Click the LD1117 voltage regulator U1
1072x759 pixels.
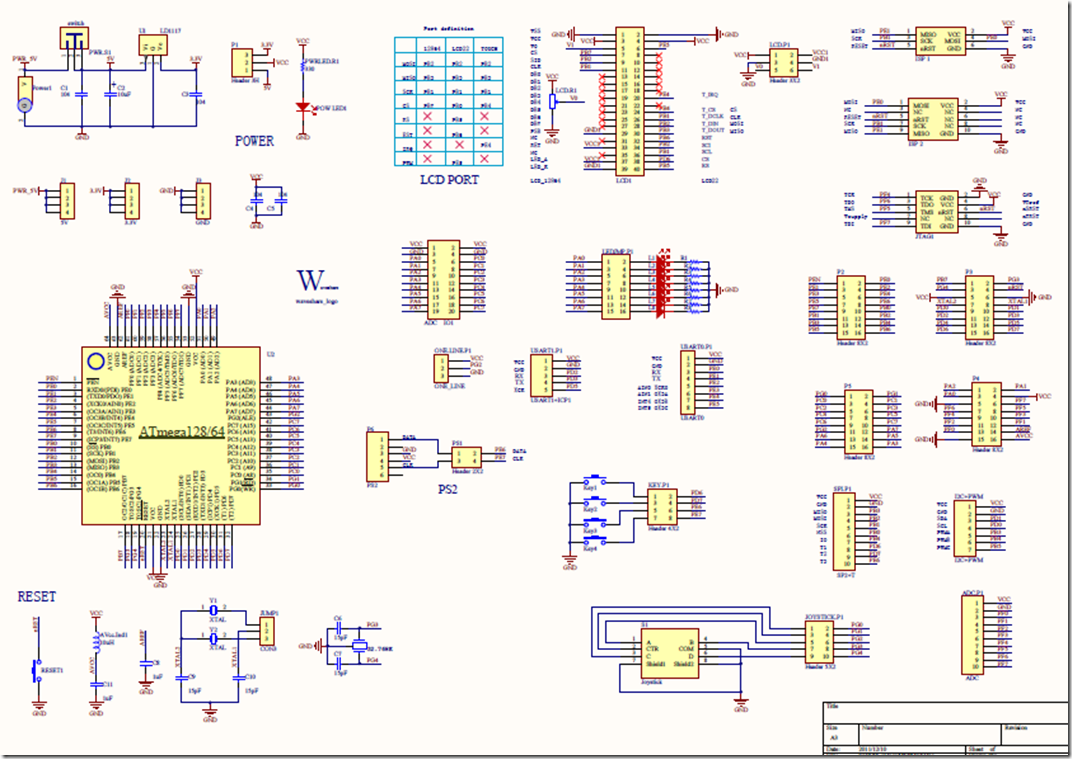[154, 45]
